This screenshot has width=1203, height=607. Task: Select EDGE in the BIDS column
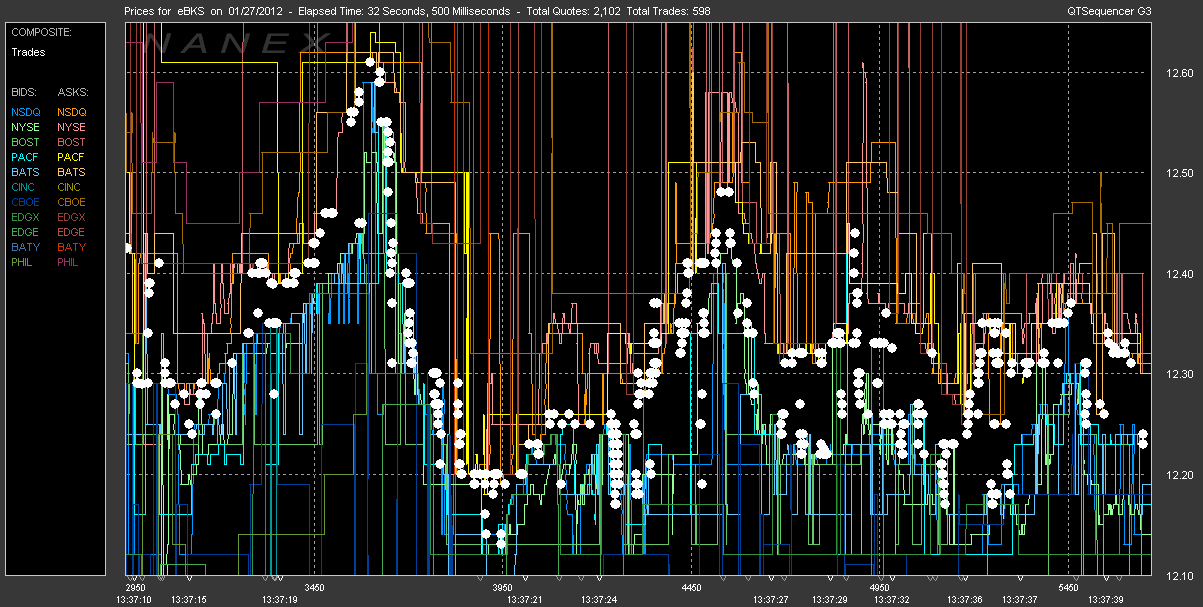(27, 232)
